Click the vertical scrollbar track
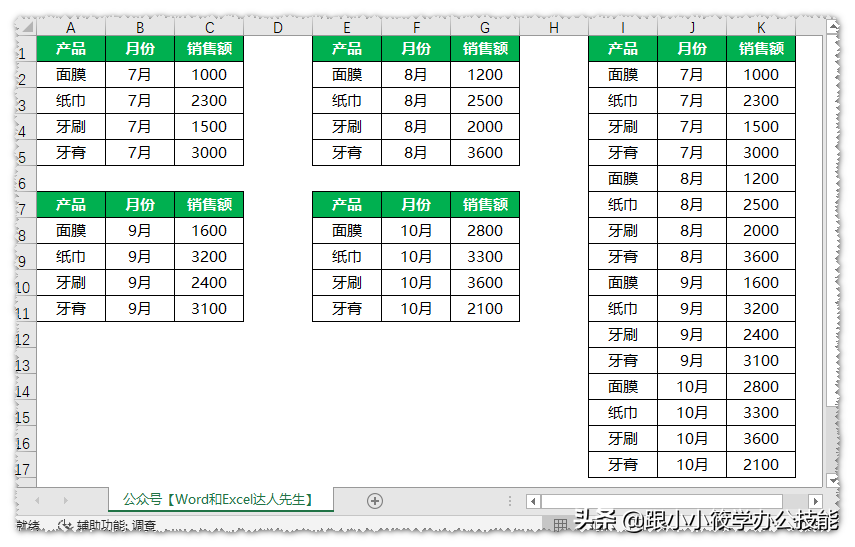This screenshot has width=855, height=547. pyautogui.click(x=832, y=442)
